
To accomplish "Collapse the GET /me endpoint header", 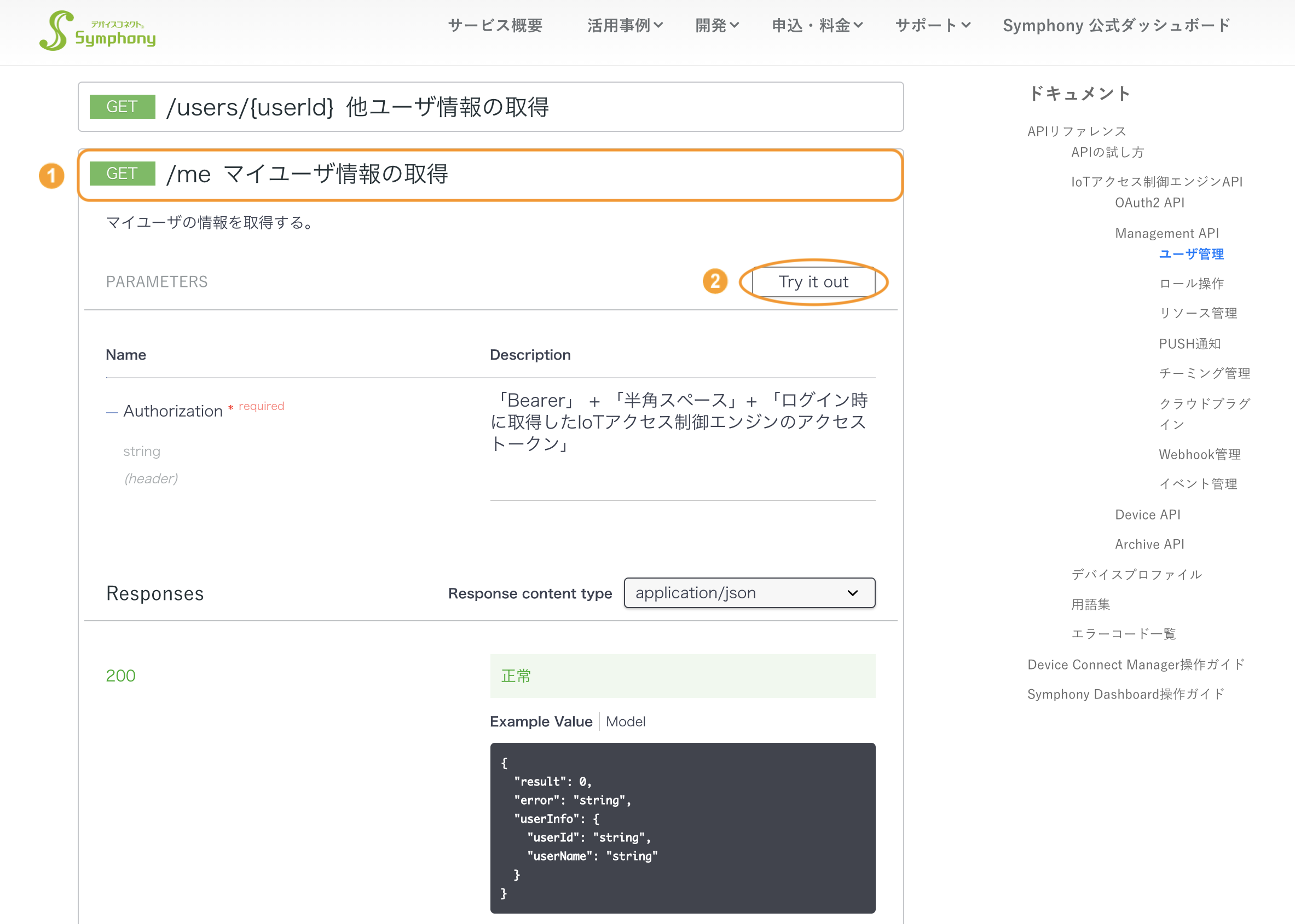I will [490, 175].
